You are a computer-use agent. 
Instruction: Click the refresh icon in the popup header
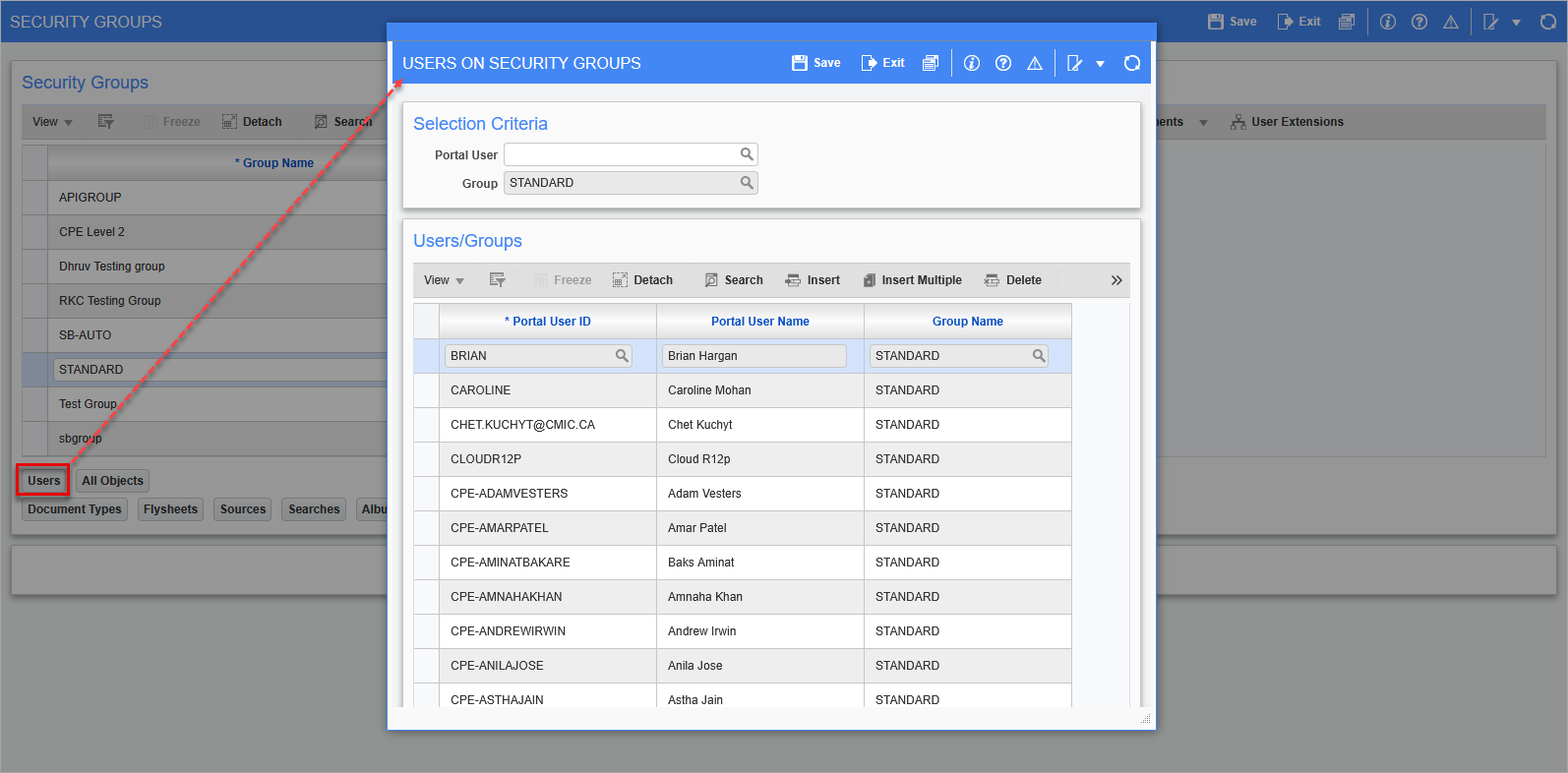[x=1131, y=63]
